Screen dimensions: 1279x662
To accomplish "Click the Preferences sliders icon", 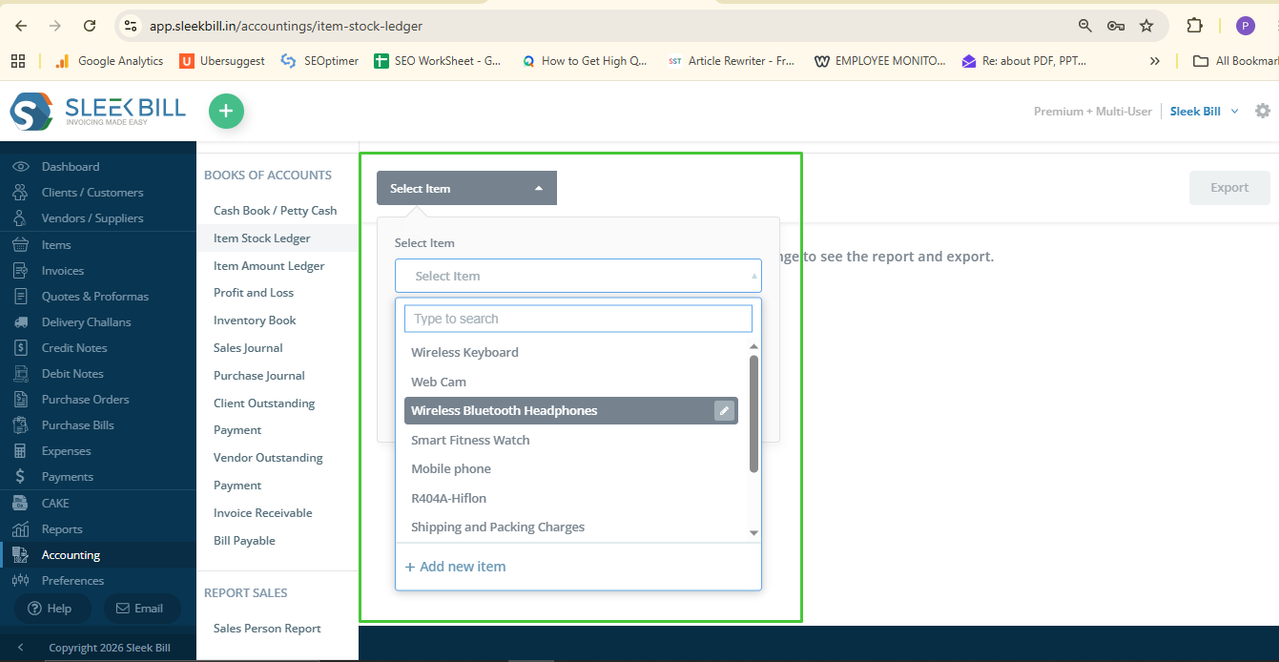I will (x=20, y=580).
